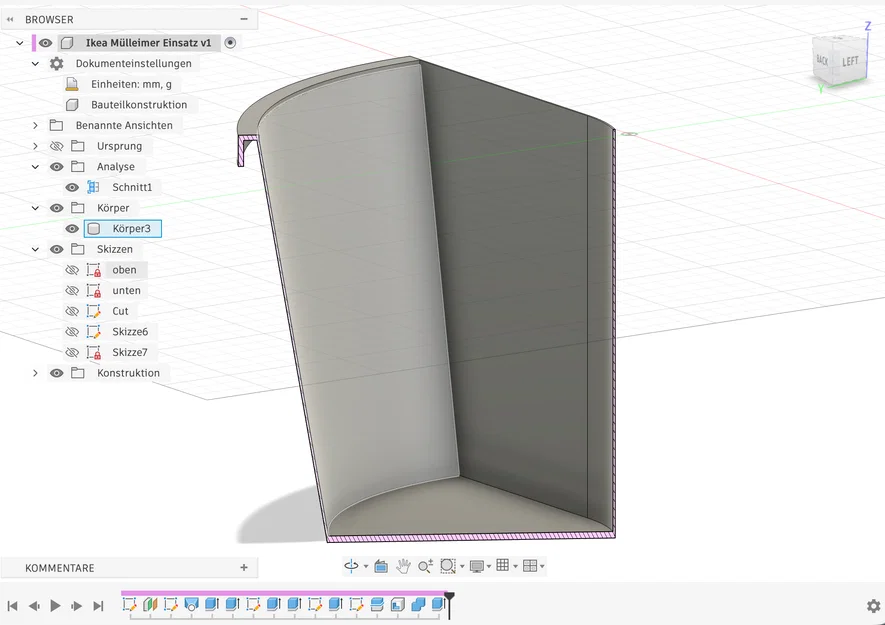The width and height of the screenshot is (885, 625).
Task: Click the BACK face of the ViewCube
Action: click(x=823, y=60)
